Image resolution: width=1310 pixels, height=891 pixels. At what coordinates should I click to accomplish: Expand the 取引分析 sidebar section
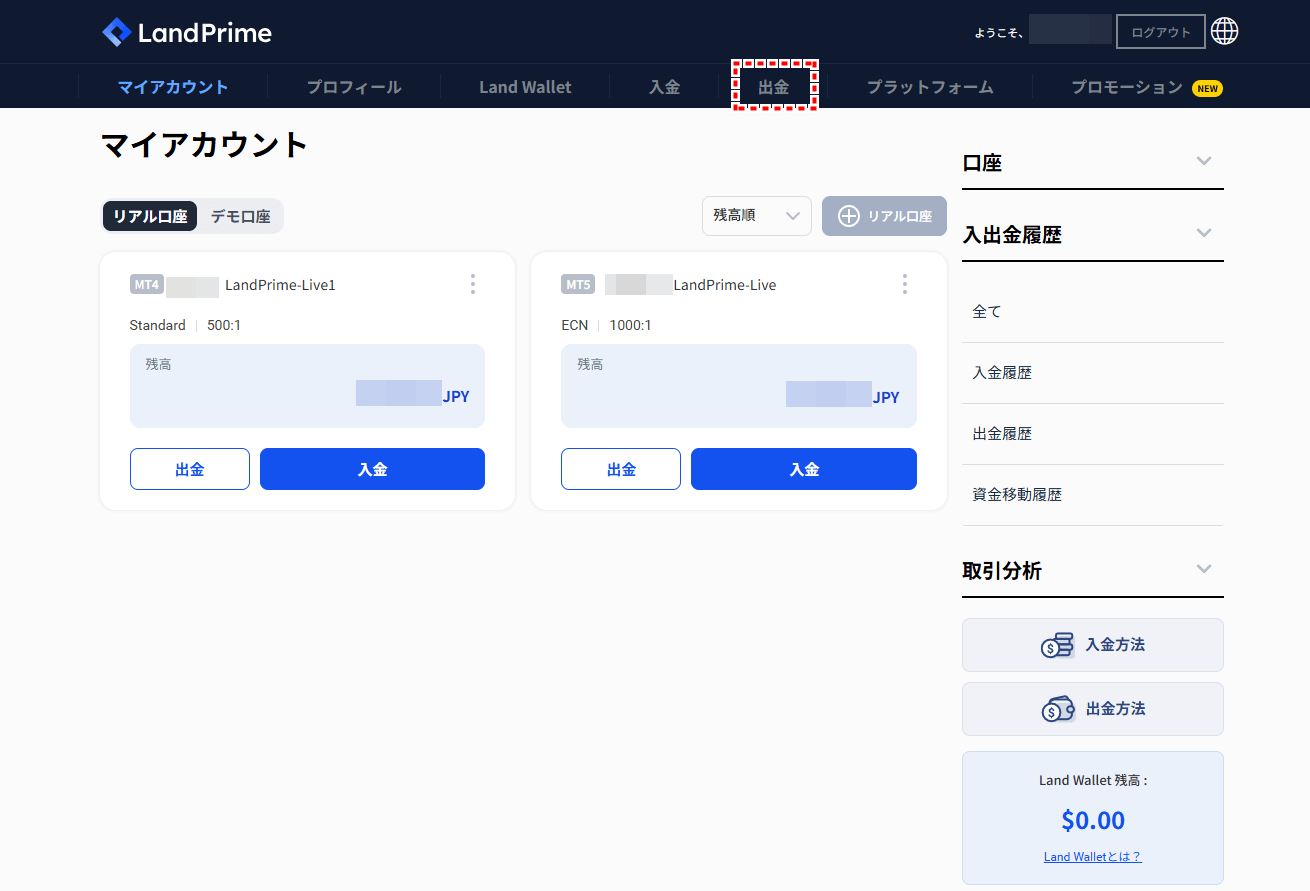tap(1204, 569)
